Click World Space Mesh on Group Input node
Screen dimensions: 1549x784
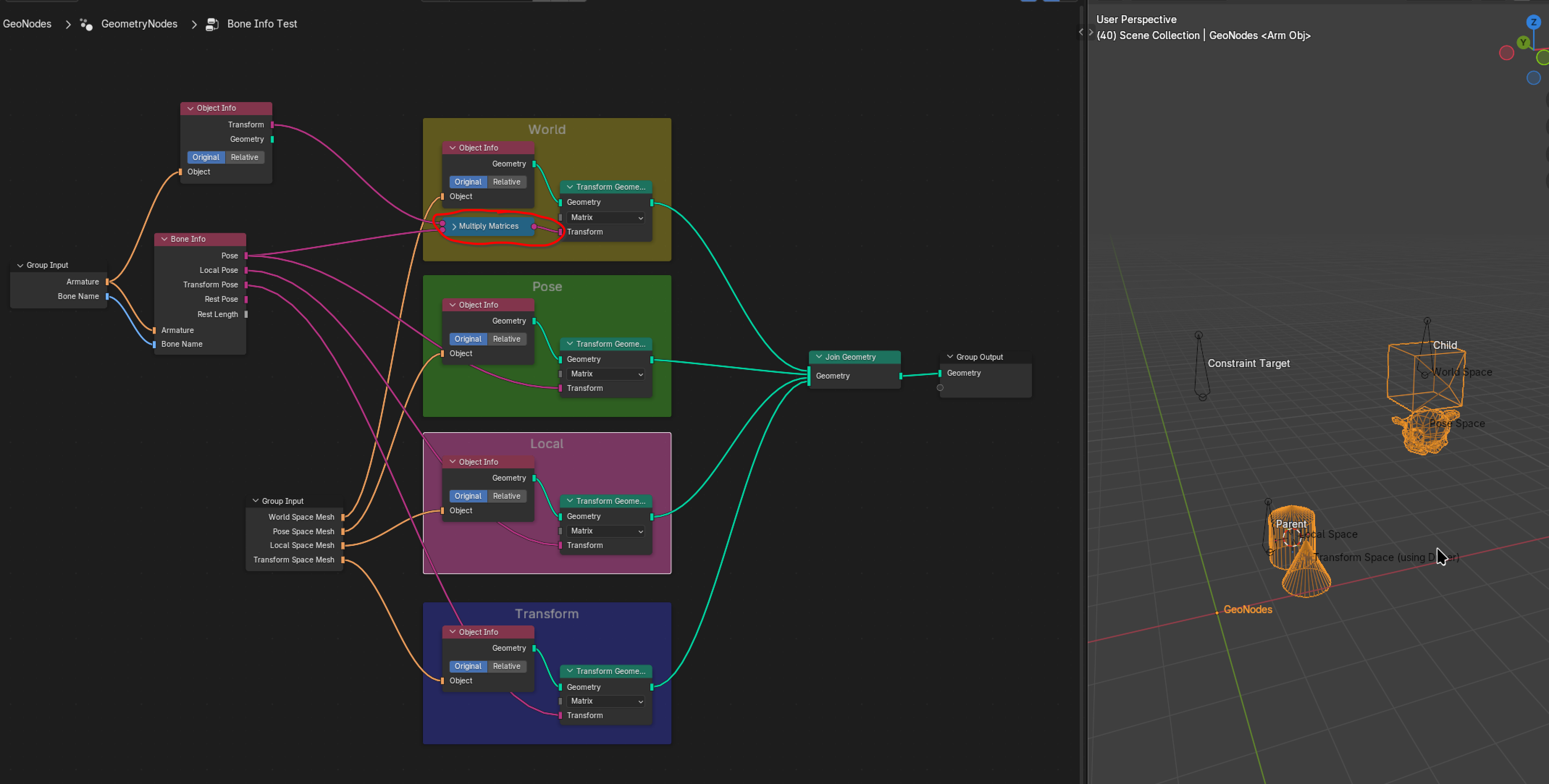[x=301, y=517]
